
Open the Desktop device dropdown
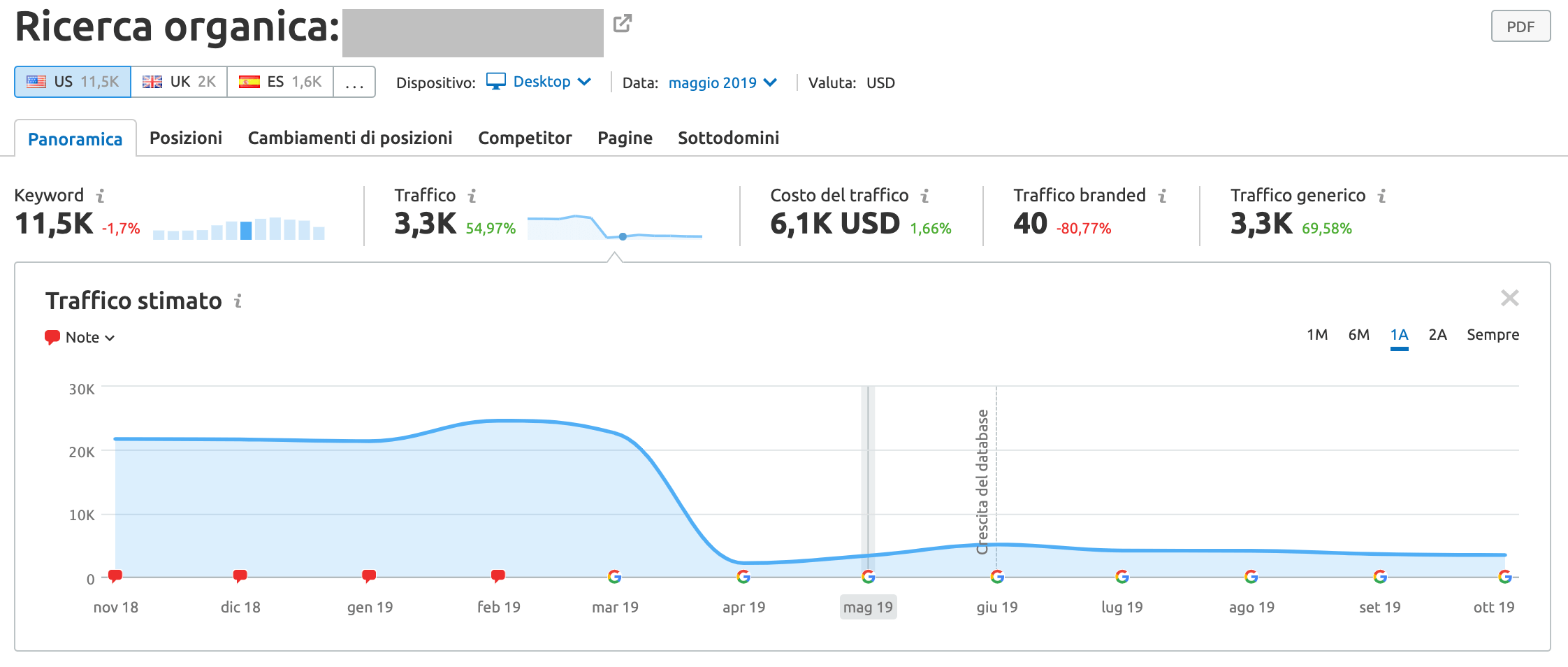pyautogui.click(x=552, y=82)
